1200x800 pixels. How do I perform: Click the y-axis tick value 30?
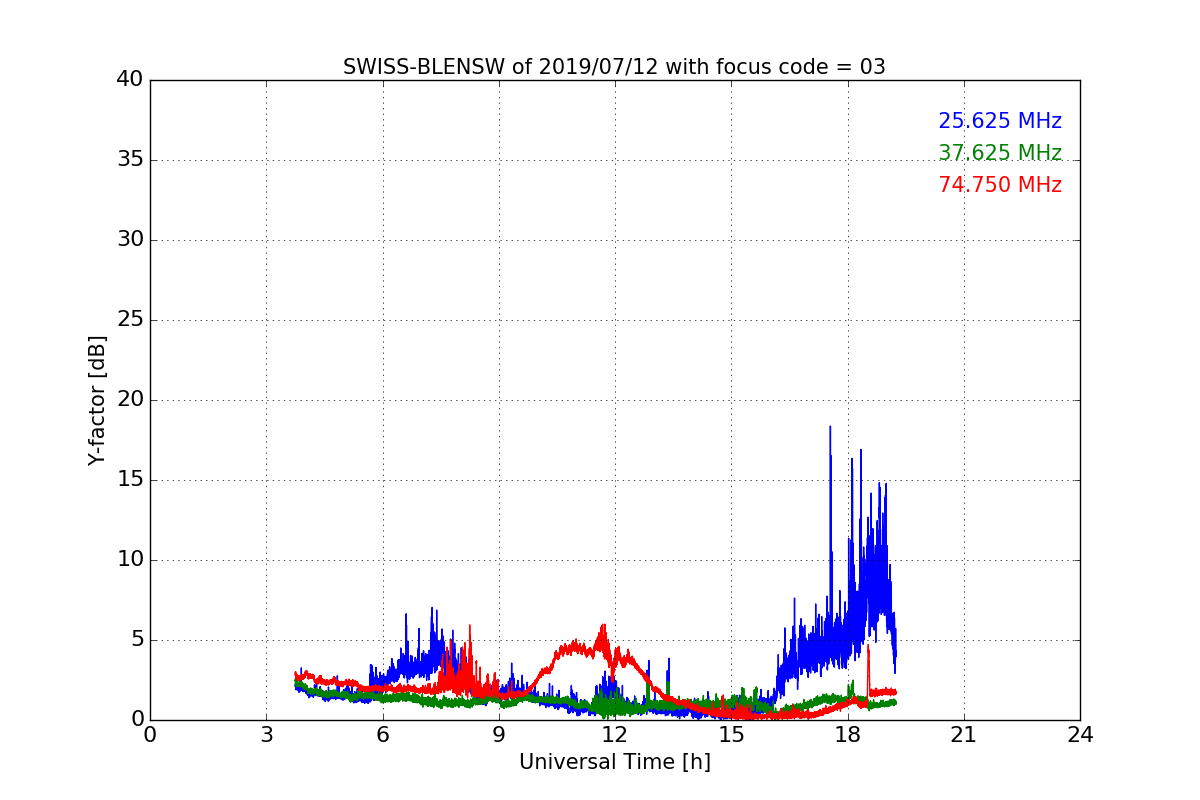[x=130, y=240]
